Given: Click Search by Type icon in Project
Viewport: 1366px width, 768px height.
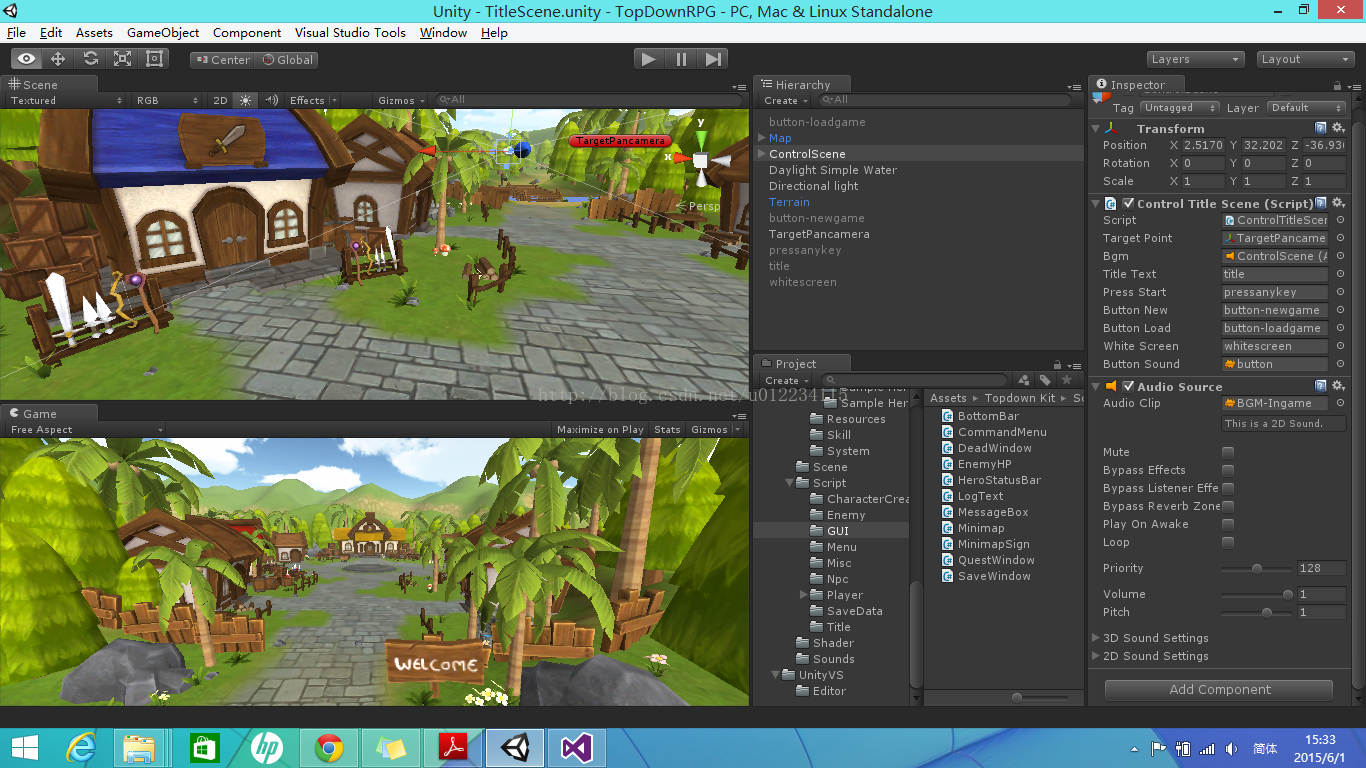Looking at the screenshot, I should pos(1024,380).
